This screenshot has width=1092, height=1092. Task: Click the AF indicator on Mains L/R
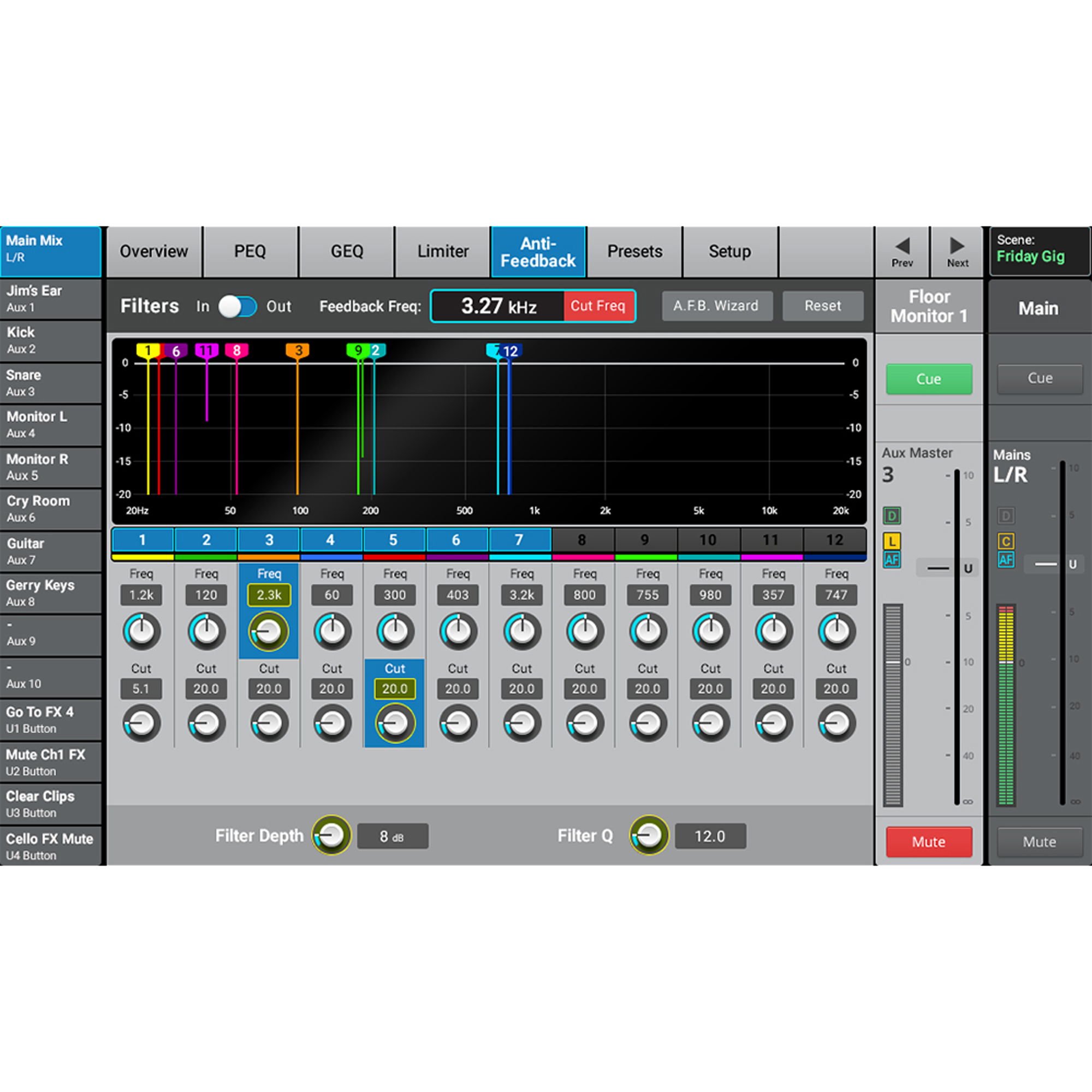pos(1006,560)
